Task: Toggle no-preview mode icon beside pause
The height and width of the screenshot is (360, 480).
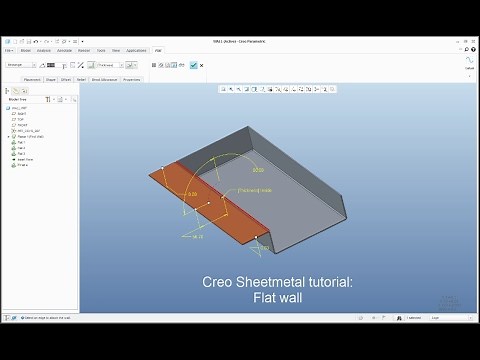Action: tap(161, 65)
